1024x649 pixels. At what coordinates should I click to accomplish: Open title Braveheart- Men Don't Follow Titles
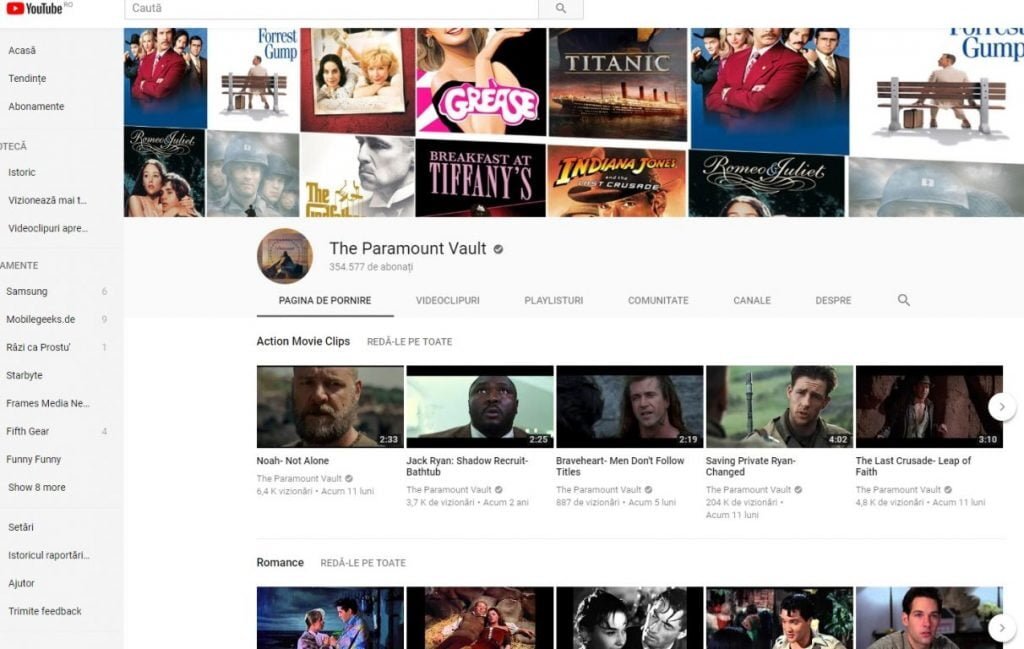(x=620, y=466)
